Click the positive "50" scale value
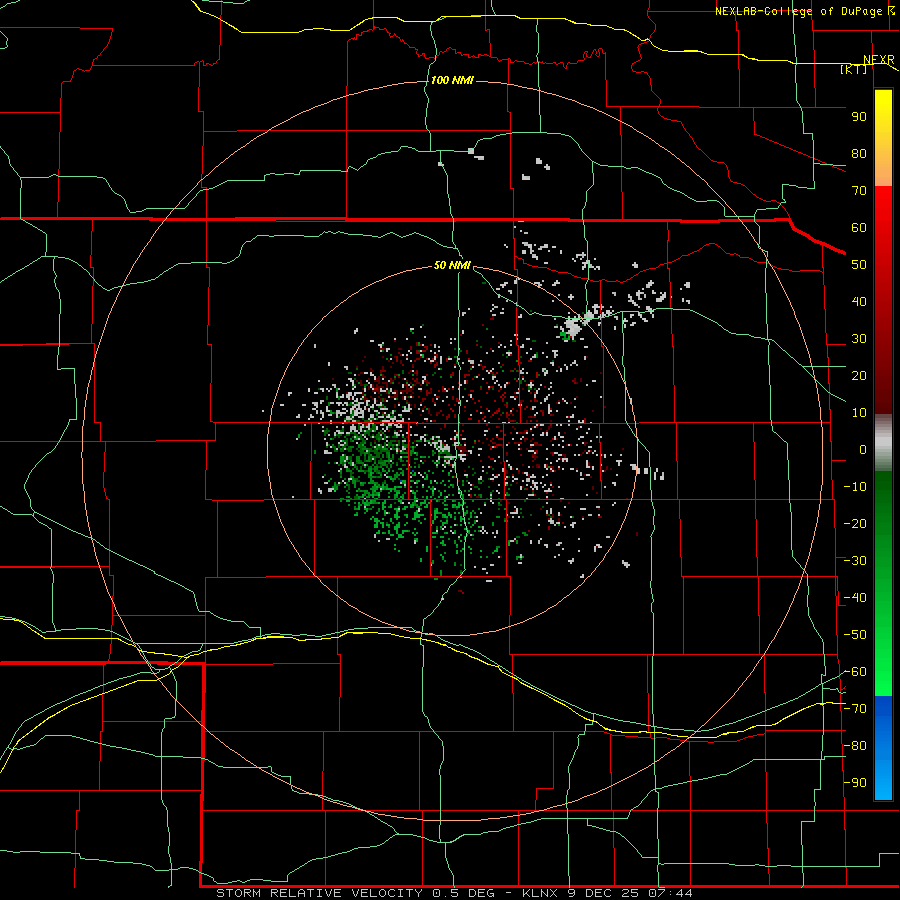The width and height of the screenshot is (900, 900). coord(859,265)
